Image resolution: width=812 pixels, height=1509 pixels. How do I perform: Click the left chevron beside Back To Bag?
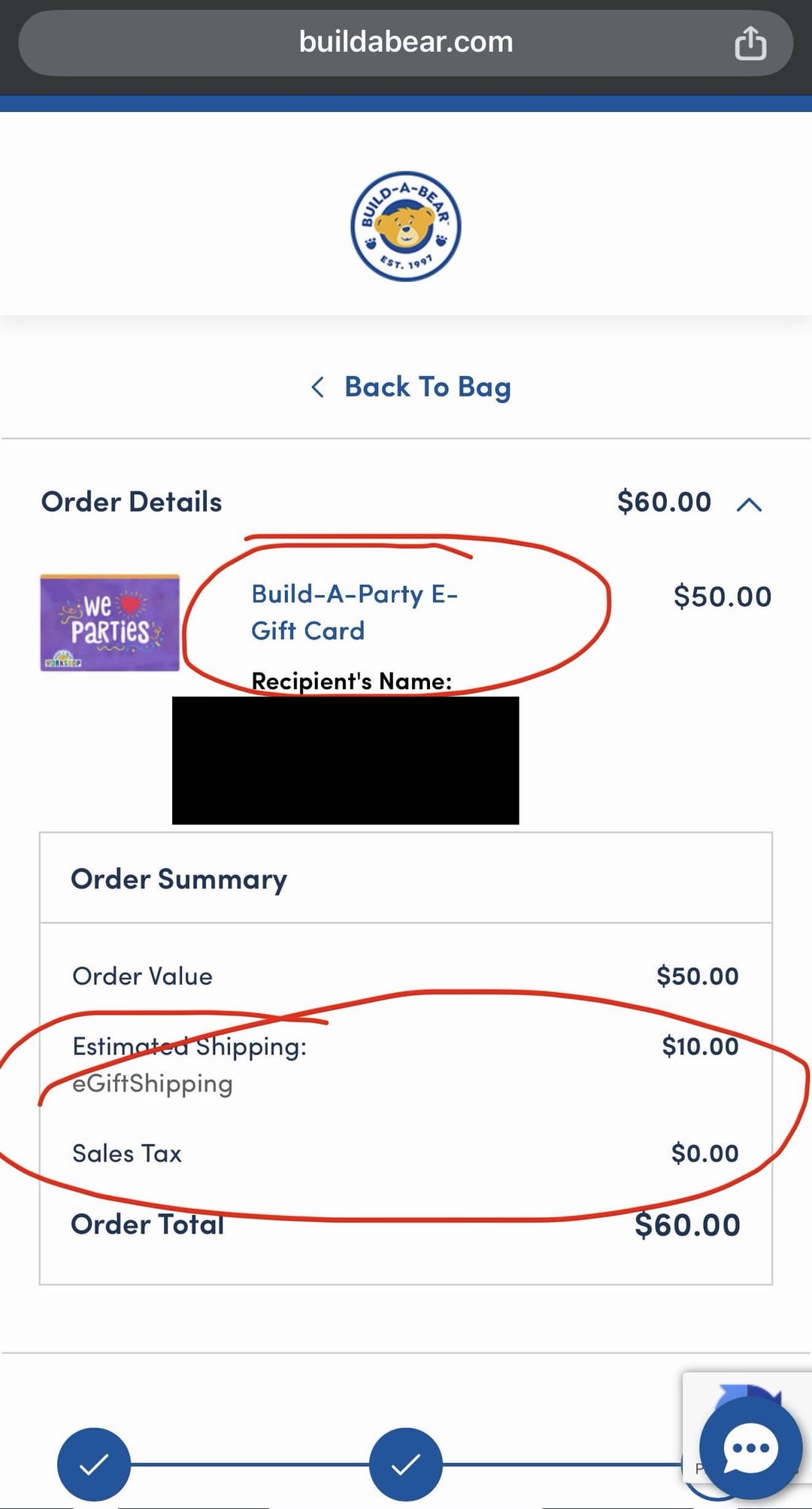[318, 387]
